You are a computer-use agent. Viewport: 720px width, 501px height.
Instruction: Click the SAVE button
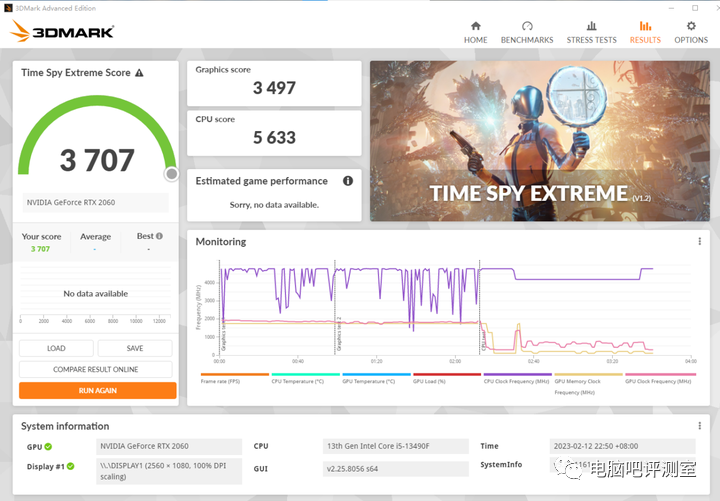pyautogui.click(x=135, y=348)
